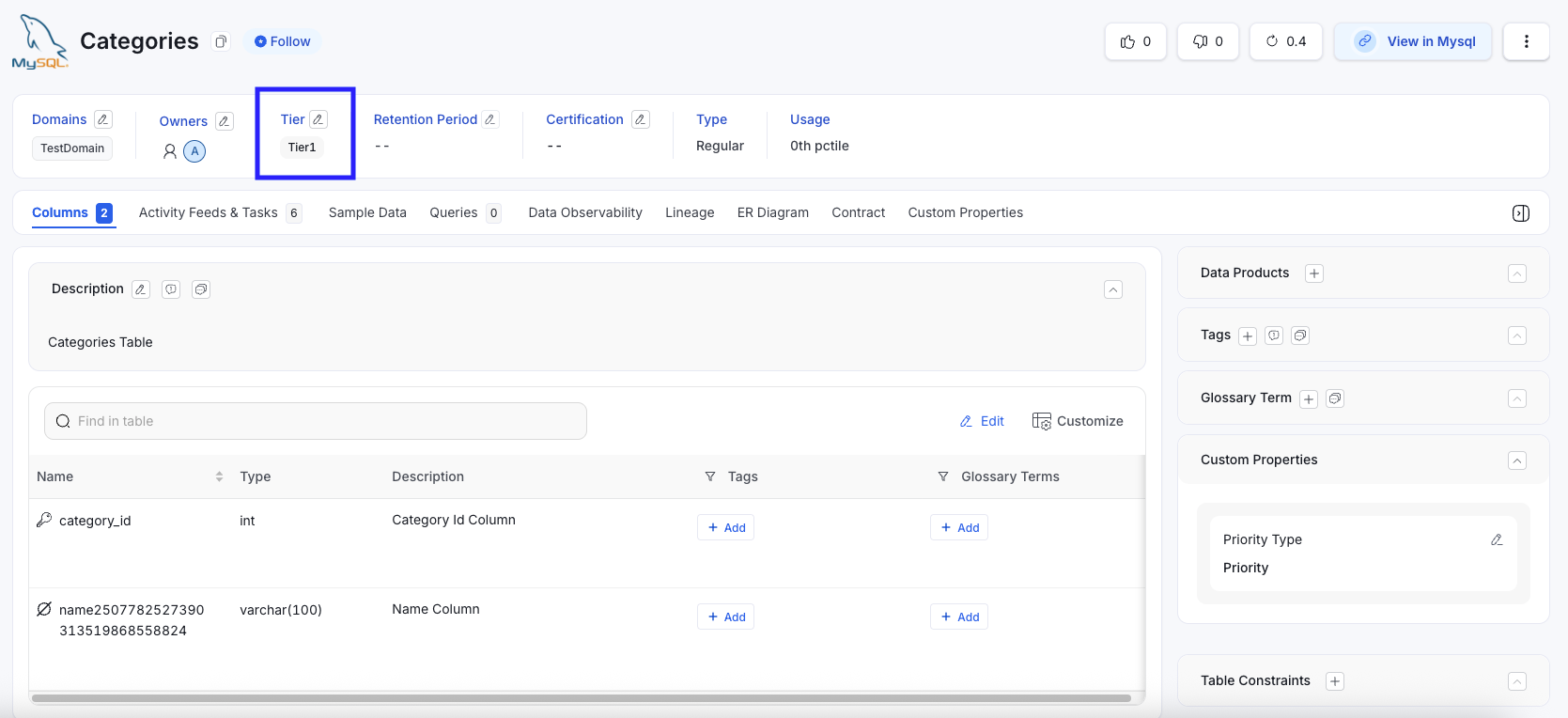
Task: Open Lineage tab
Action: [x=690, y=213]
